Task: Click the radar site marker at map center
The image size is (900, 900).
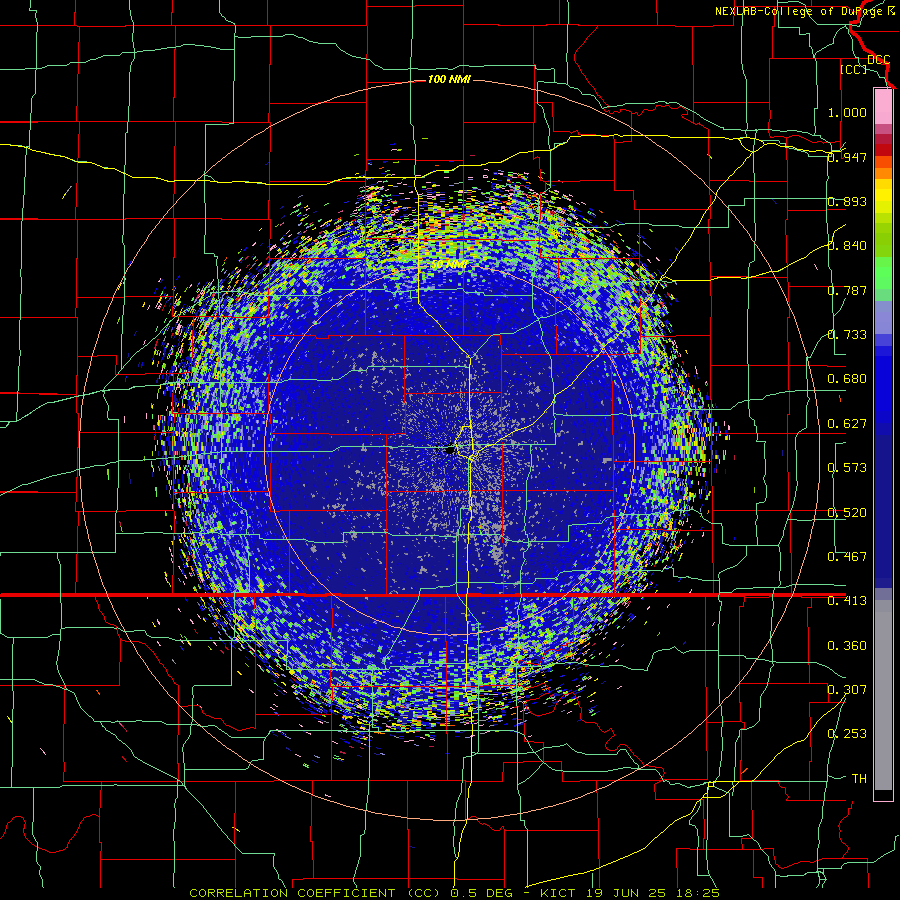Action: point(450,451)
